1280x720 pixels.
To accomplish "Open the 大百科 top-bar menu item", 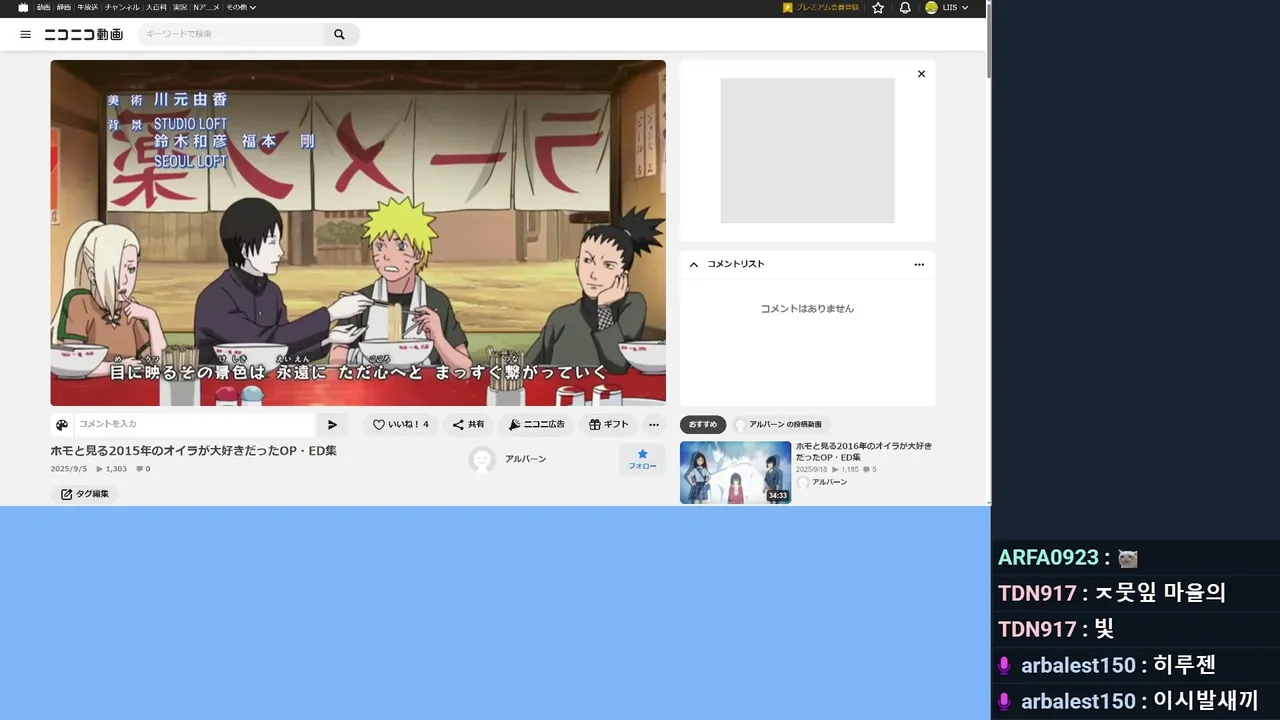I will 156,7.
